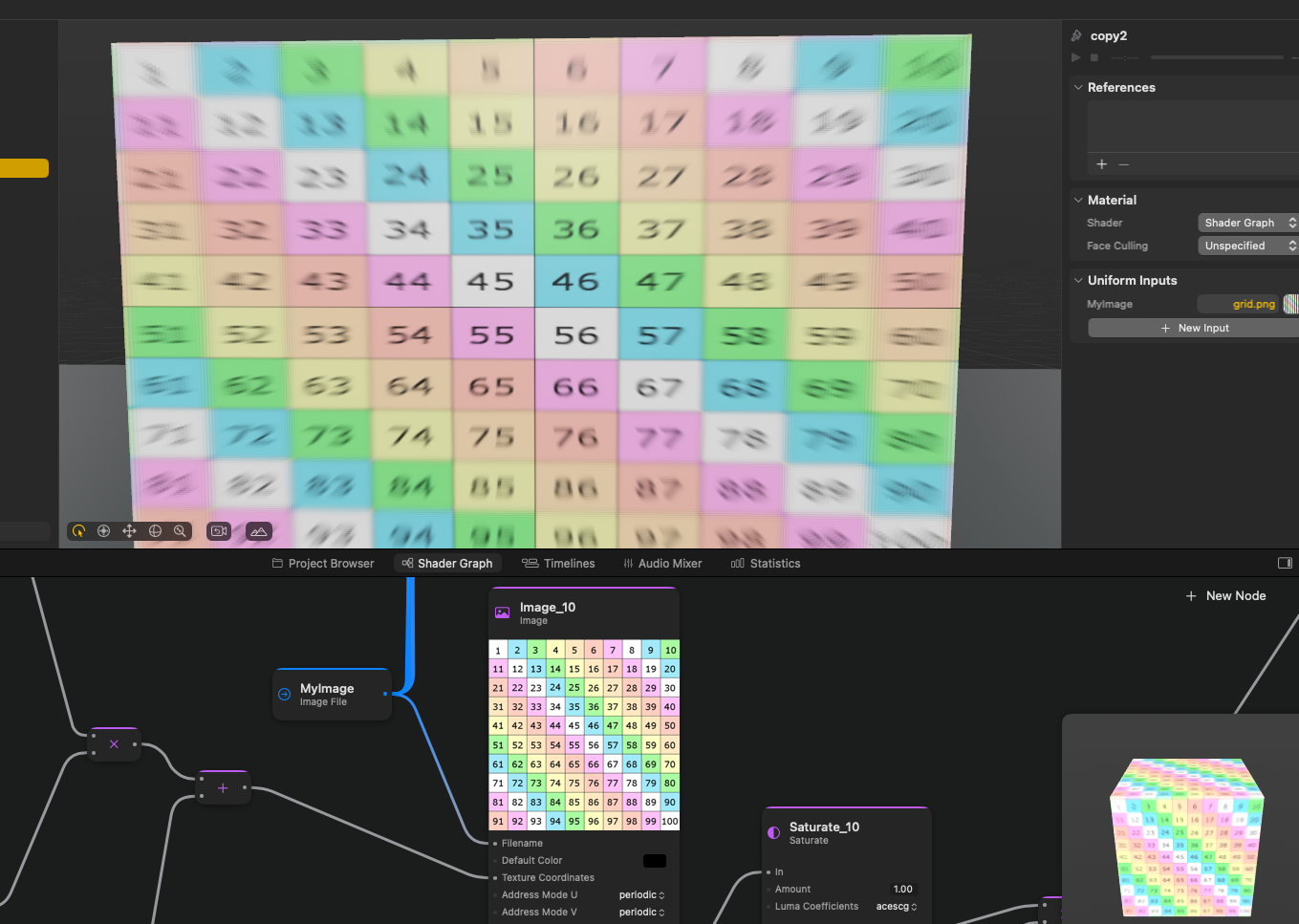
Task: Select the orbit cursor tool in viewport
Action: click(78, 531)
